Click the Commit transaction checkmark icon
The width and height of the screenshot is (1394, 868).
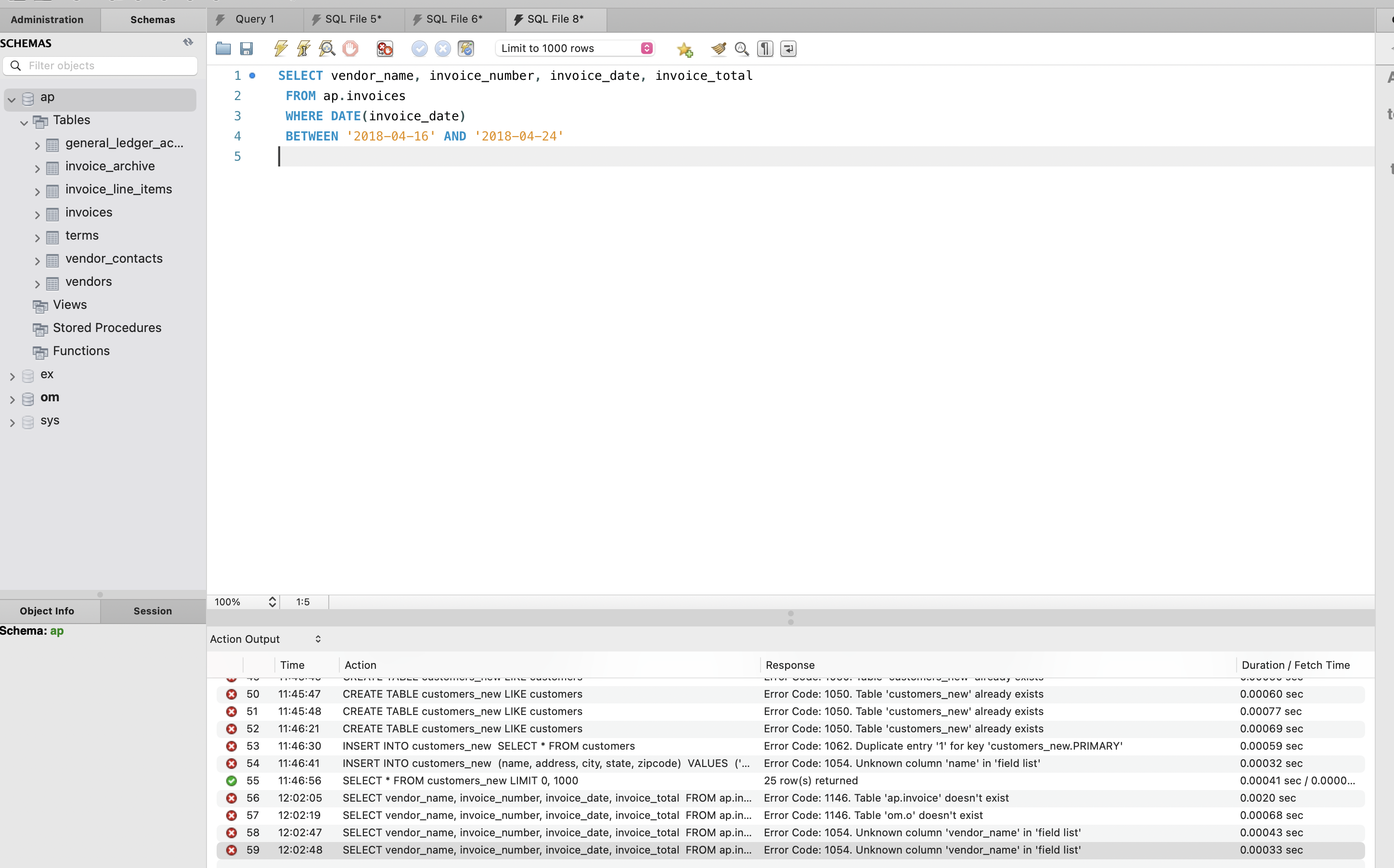coord(419,49)
